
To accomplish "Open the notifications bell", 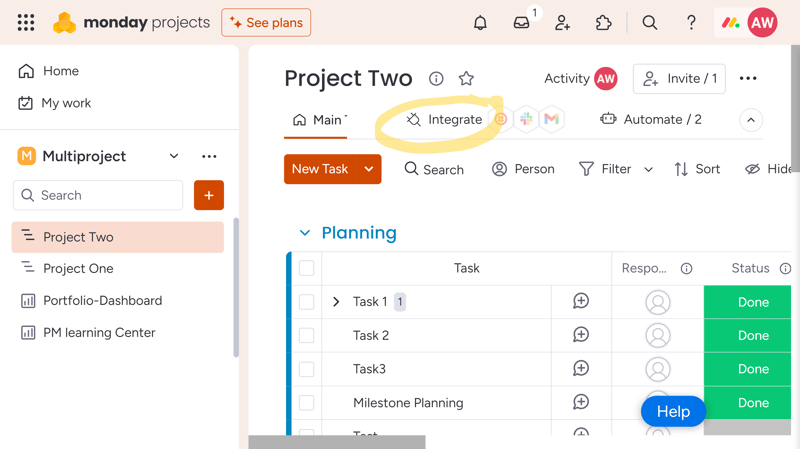I will (x=480, y=22).
